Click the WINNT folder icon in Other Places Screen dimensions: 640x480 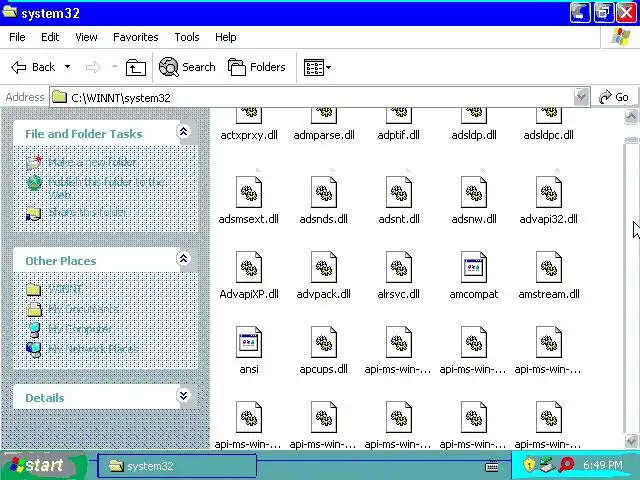point(34,289)
